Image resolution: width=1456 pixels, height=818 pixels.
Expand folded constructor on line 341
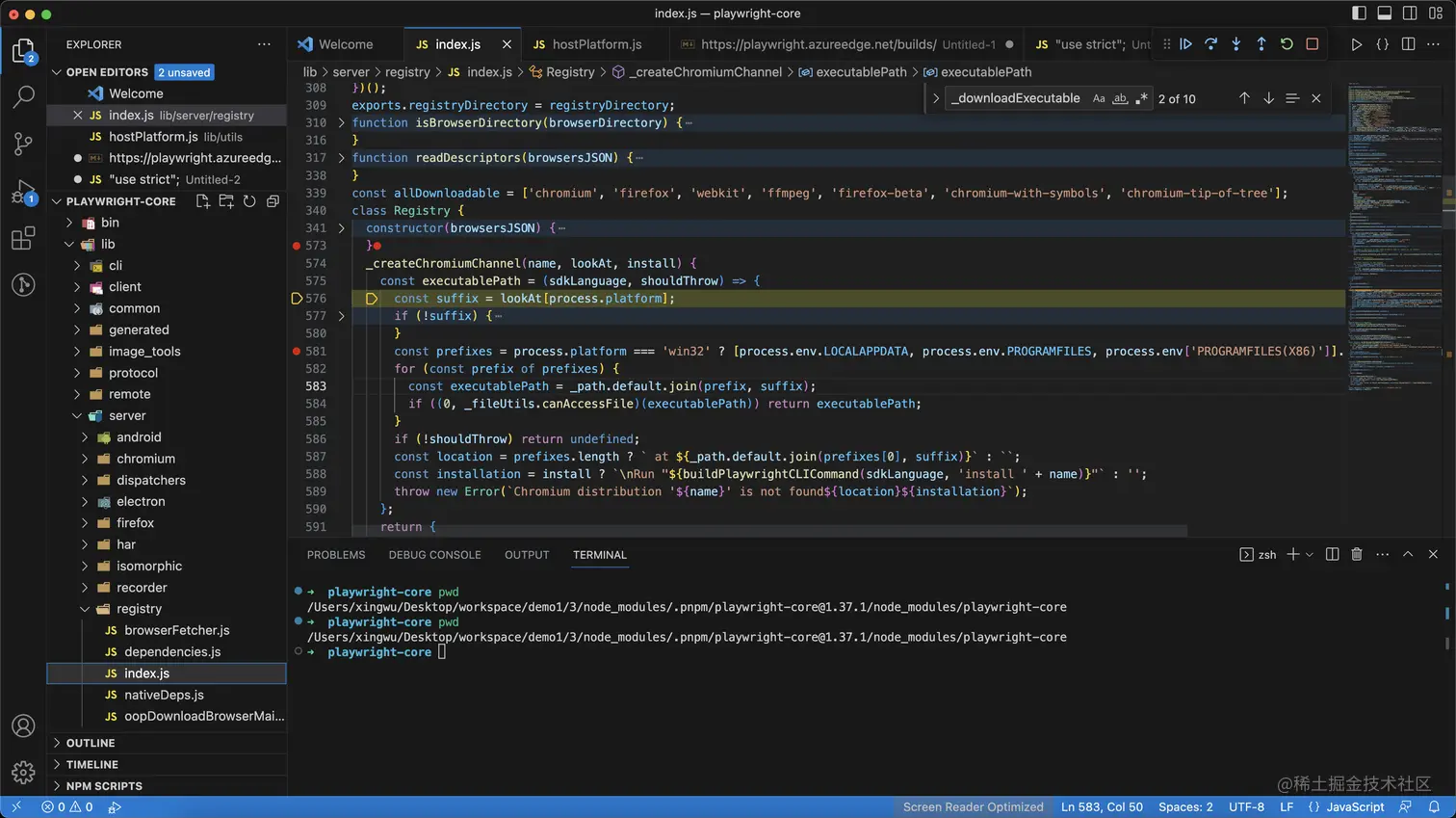(x=341, y=228)
